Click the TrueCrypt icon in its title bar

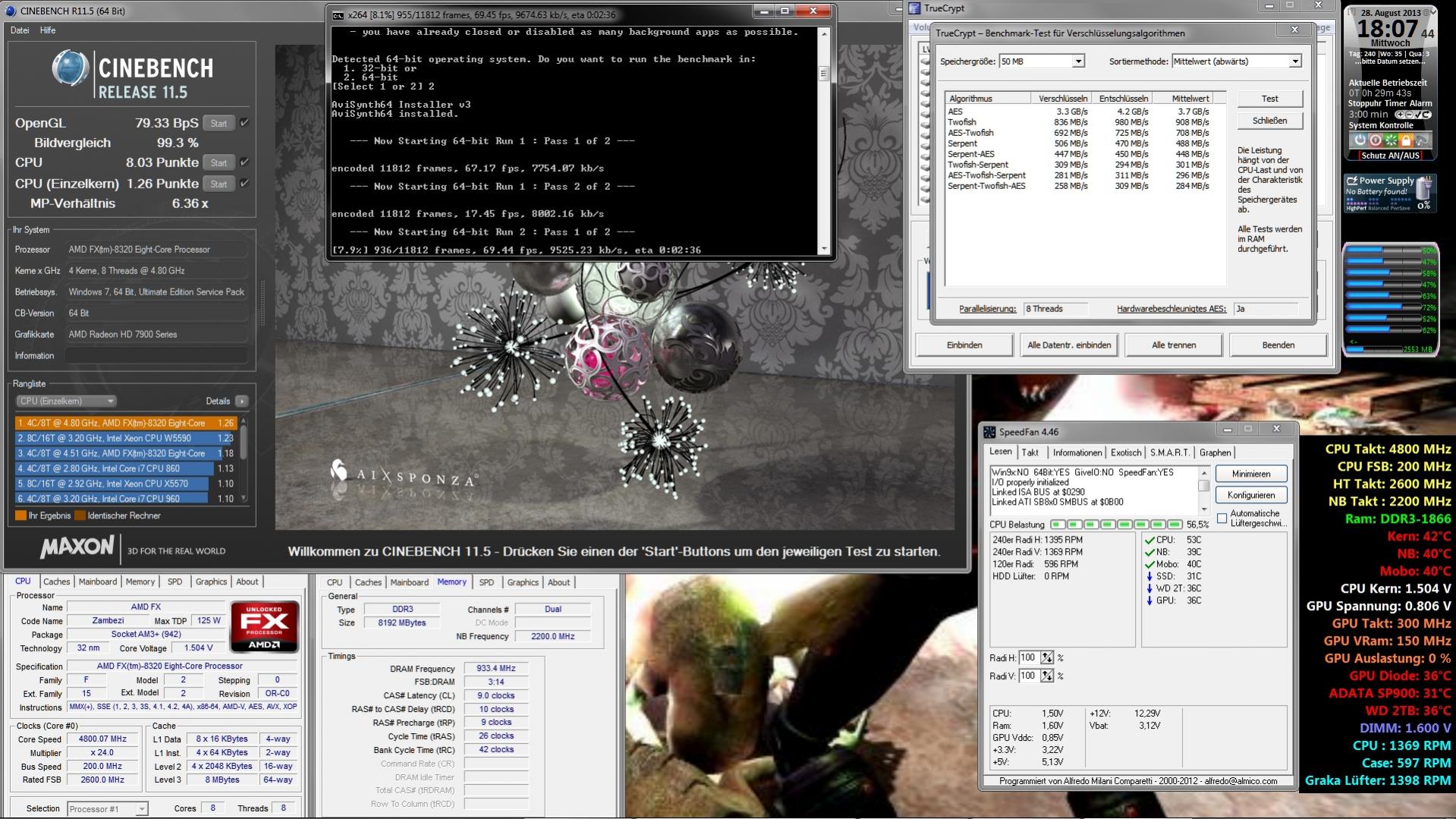pyautogui.click(x=915, y=8)
